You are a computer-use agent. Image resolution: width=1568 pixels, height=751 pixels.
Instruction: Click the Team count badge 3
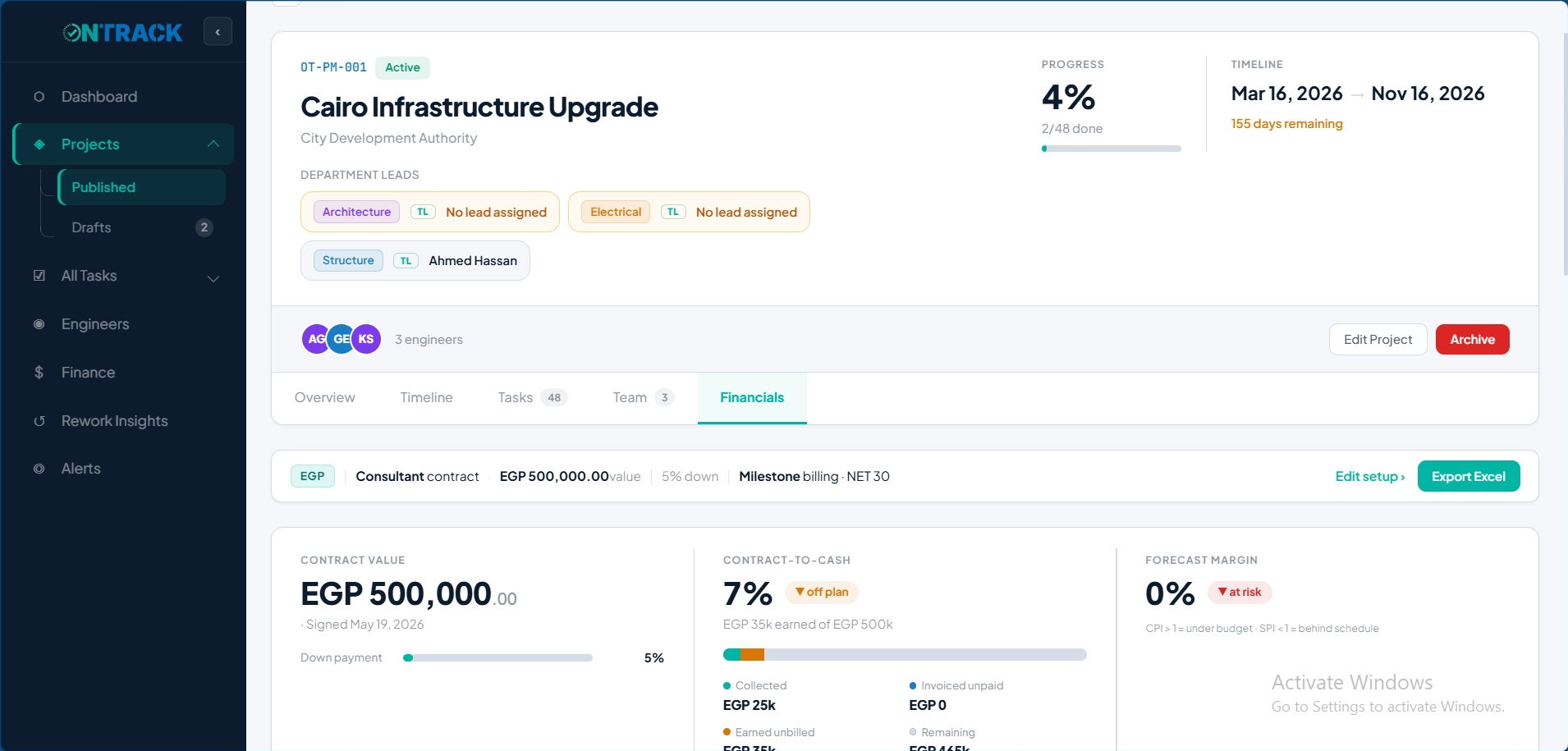[x=664, y=397]
